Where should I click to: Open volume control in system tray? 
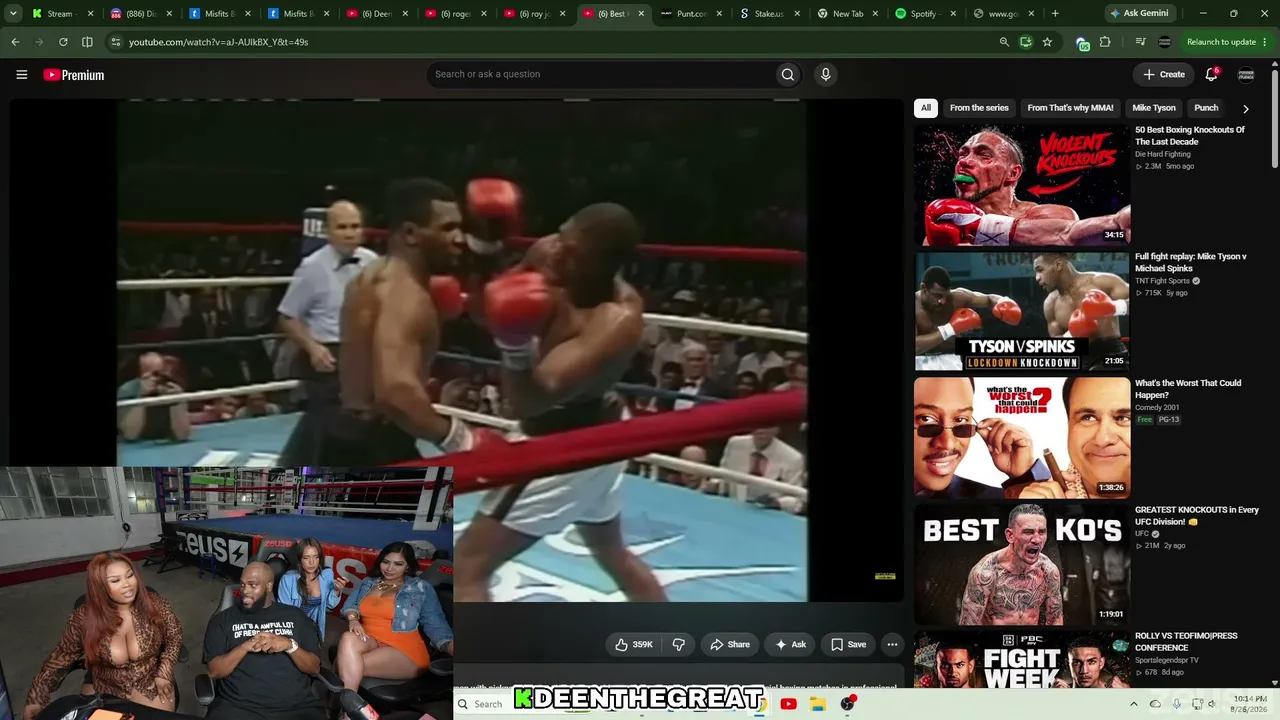[1212, 704]
